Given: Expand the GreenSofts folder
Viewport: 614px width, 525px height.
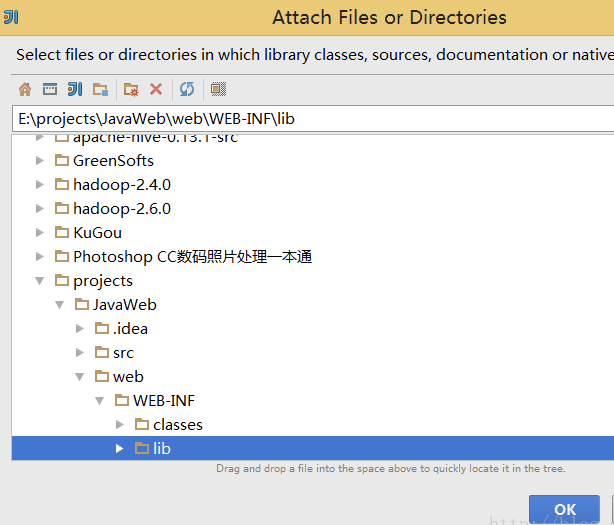Looking at the screenshot, I should coord(40,161).
